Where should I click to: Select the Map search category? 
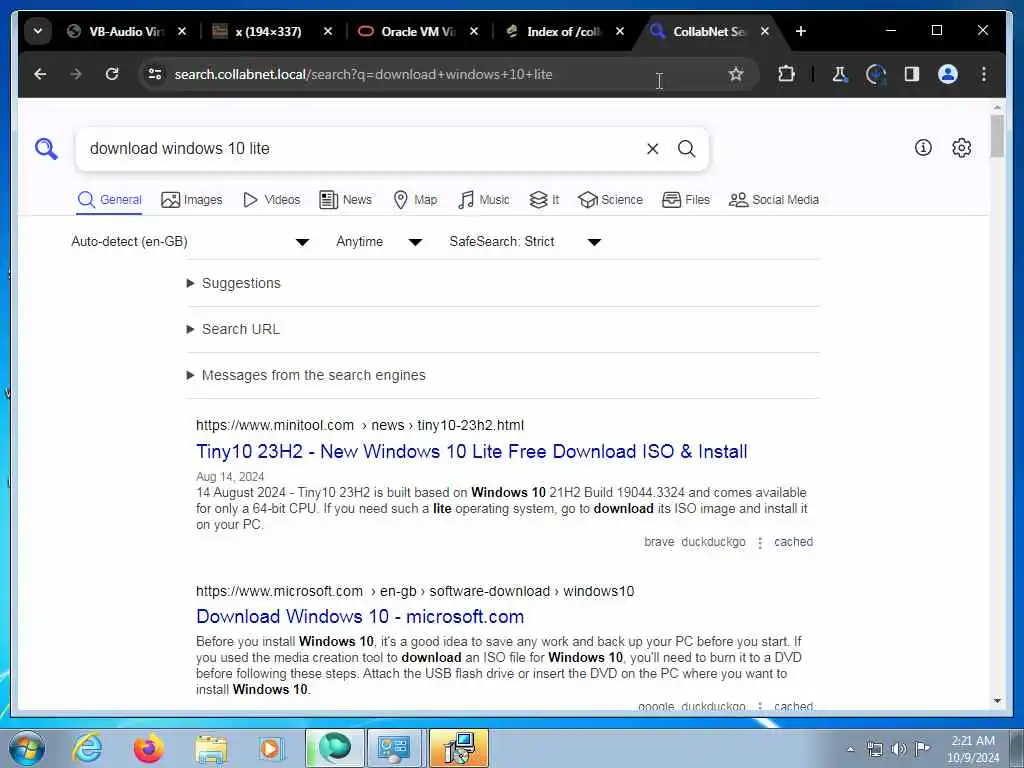415,200
